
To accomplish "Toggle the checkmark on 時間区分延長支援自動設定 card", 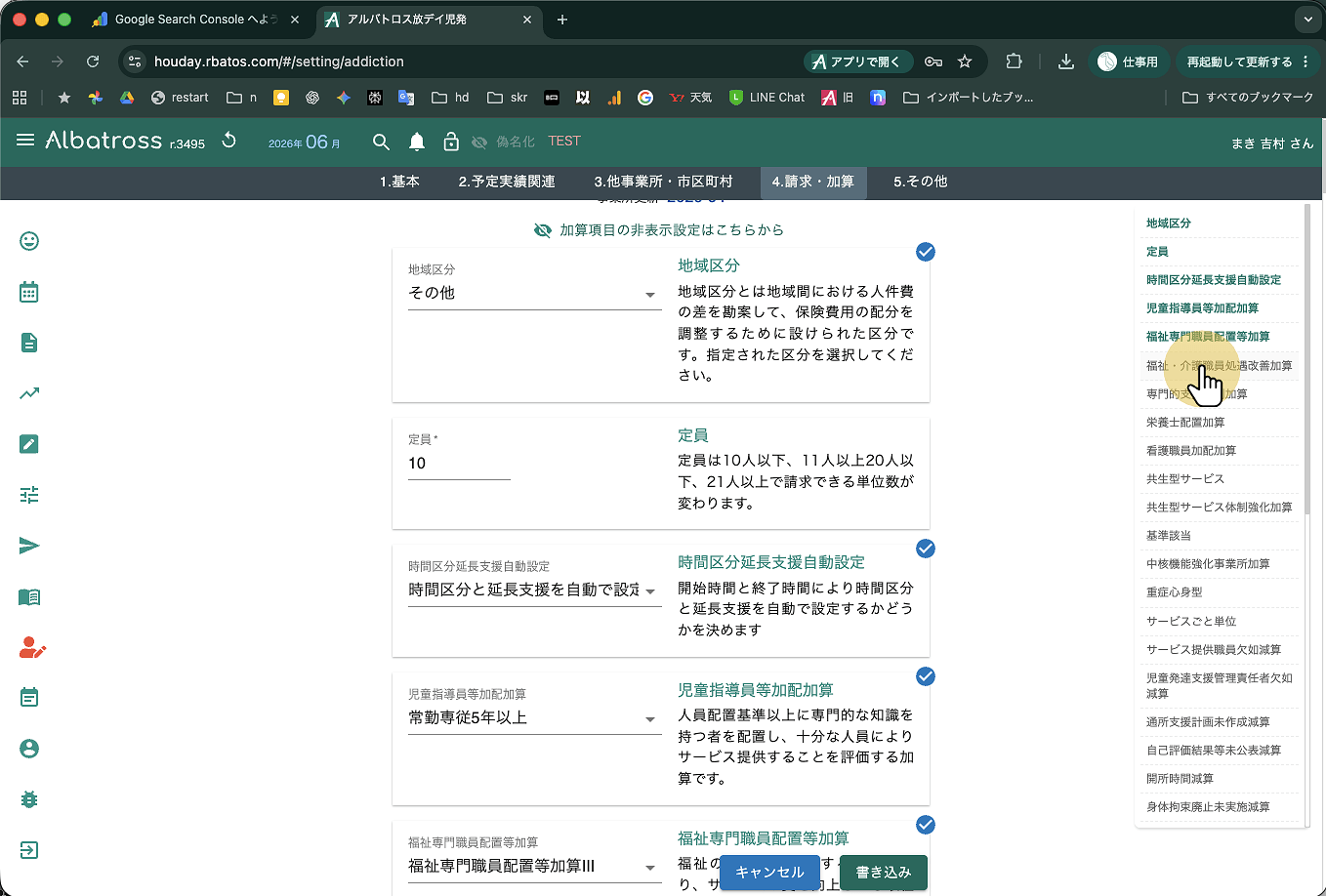I will point(926,549).
